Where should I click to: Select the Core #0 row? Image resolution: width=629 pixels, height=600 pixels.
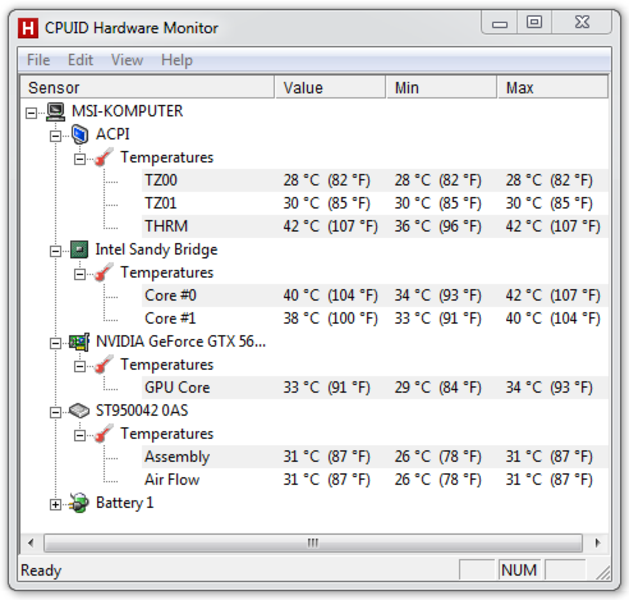(375, 296)
